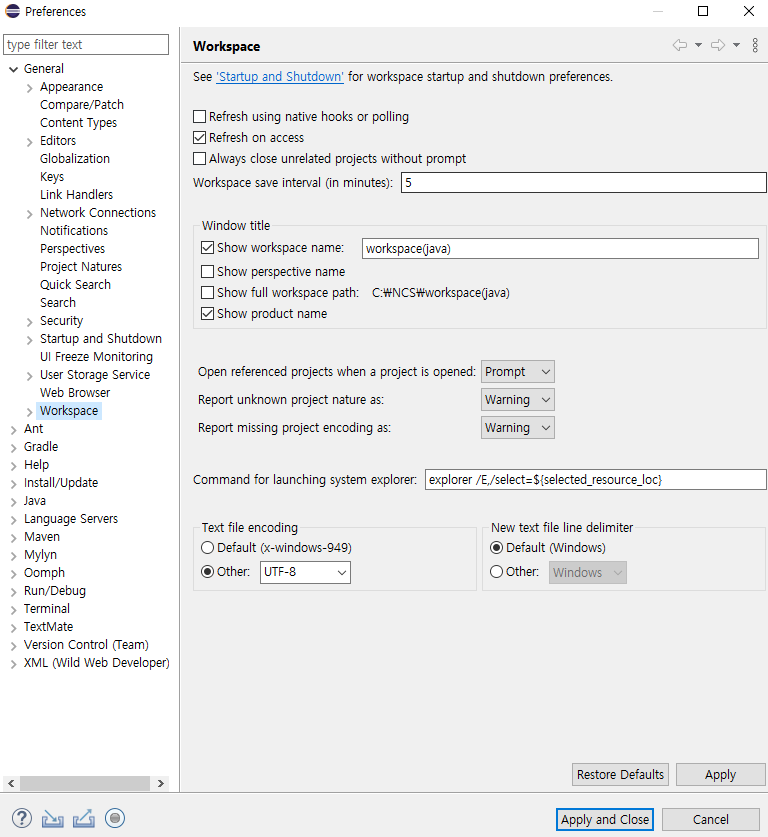Click the Oomph preference recorder icon

tap(115, 818)
